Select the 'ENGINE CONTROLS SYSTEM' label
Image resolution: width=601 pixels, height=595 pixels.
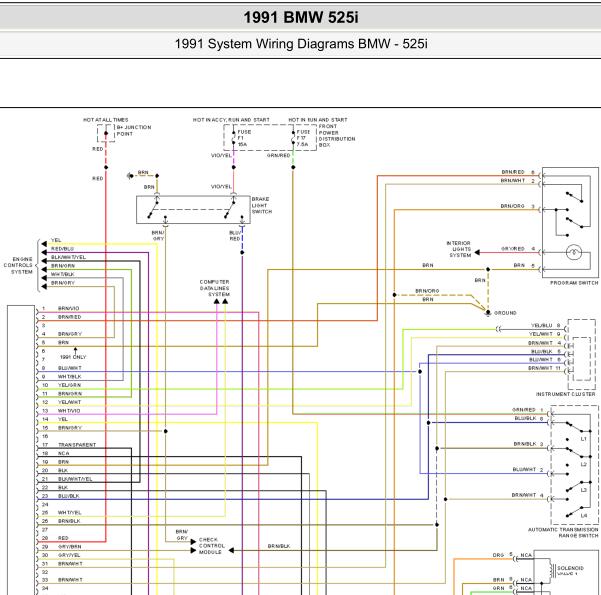(x=18, y=265)
